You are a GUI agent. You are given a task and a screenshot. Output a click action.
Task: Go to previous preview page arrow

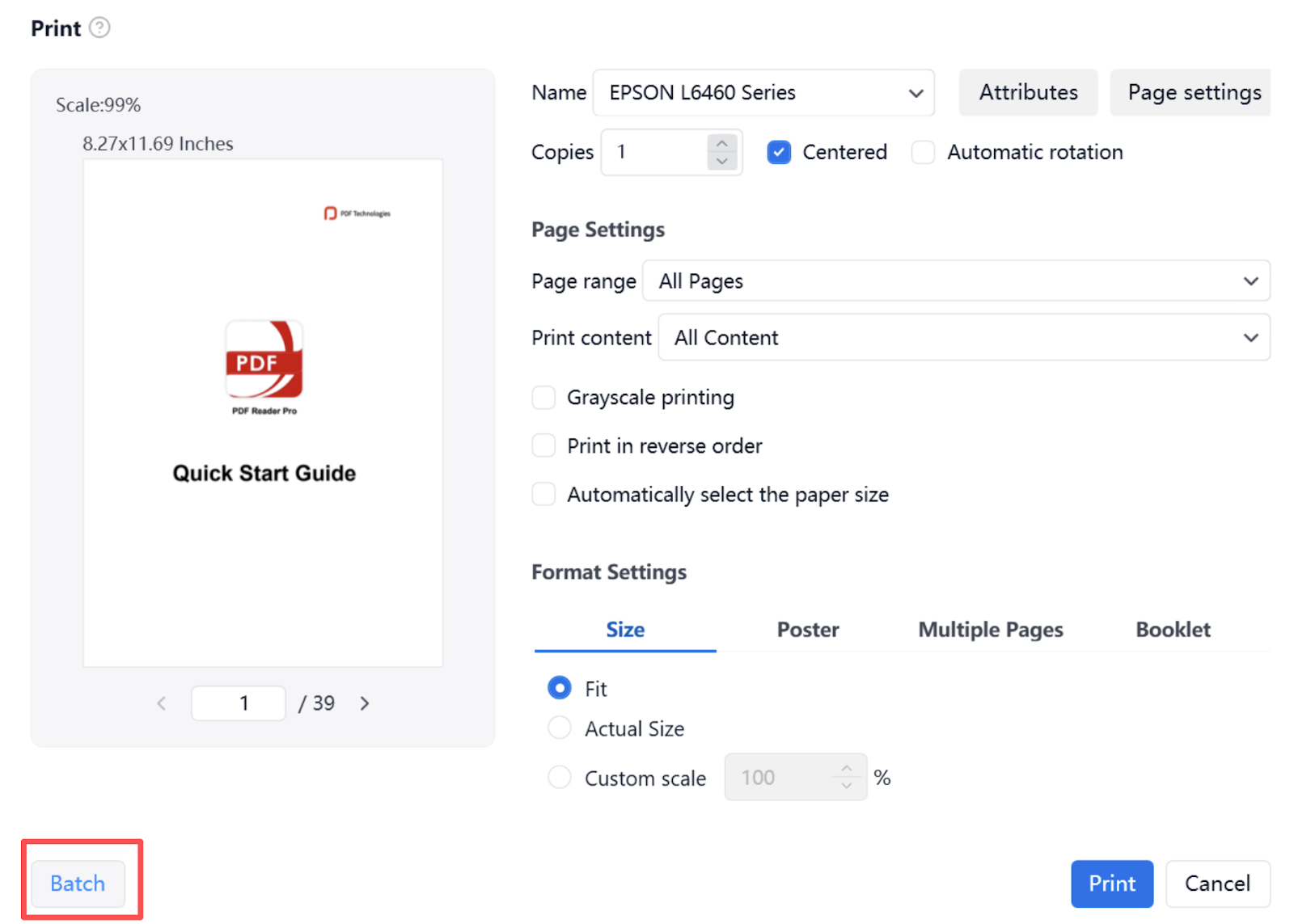click(162, 703)
